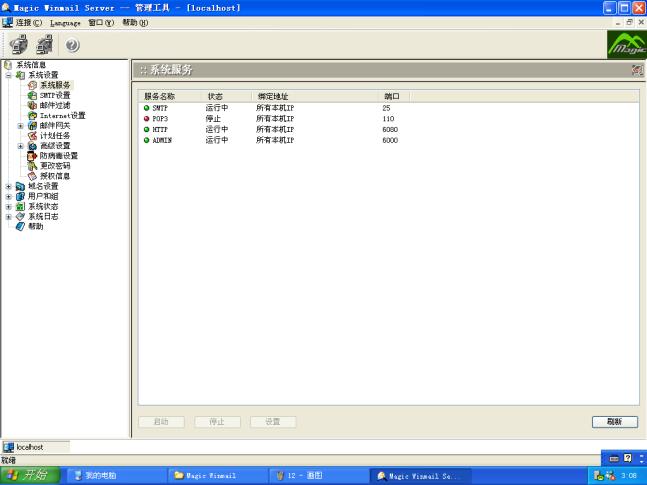Select 邮件过滤 in the sidebar tree

(x=55, y=105)
